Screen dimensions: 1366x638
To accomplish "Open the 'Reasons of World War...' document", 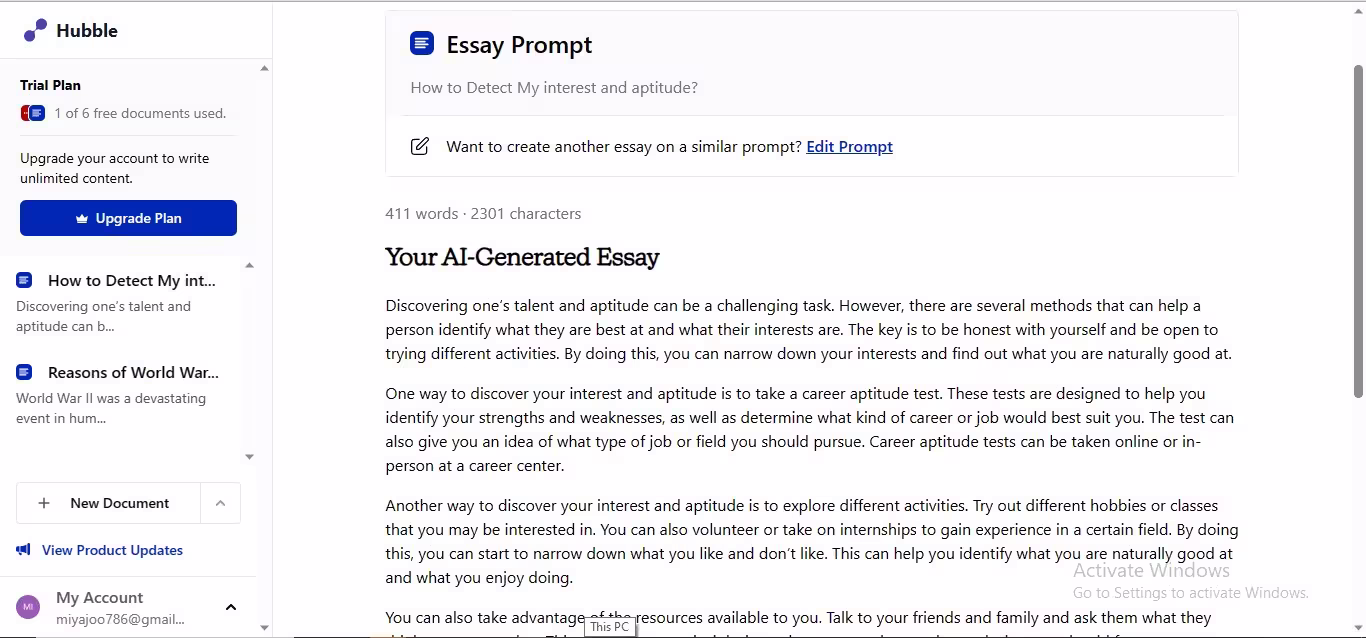I will pyautogui.click(x=133, y=373).
